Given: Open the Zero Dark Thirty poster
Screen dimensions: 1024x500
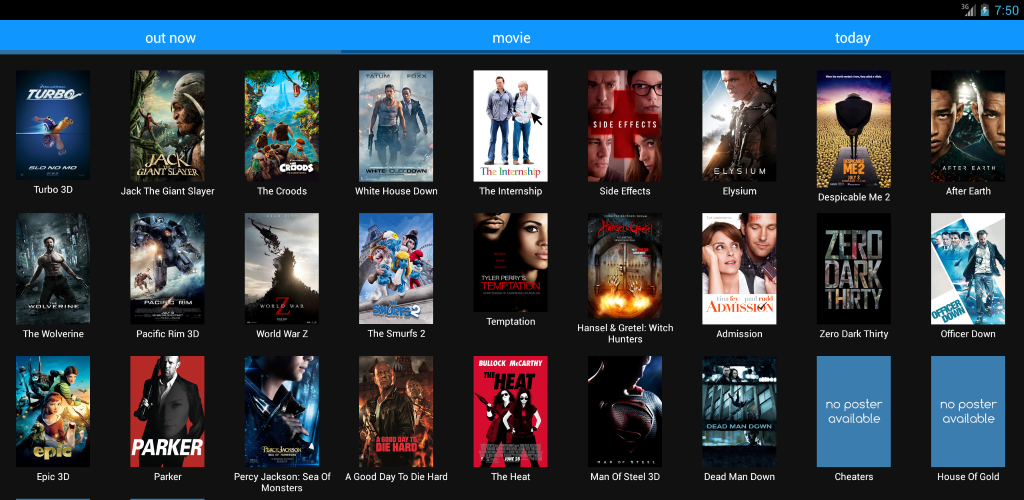Looking at the screenshot, I should pos(854,269).
